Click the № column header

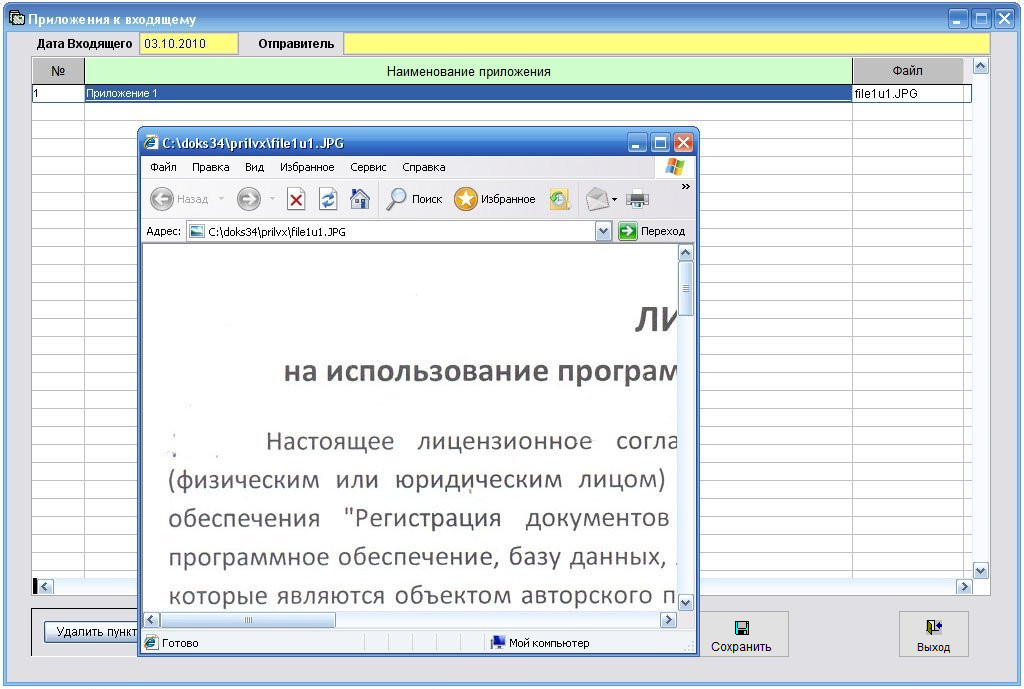click(58, 71)
